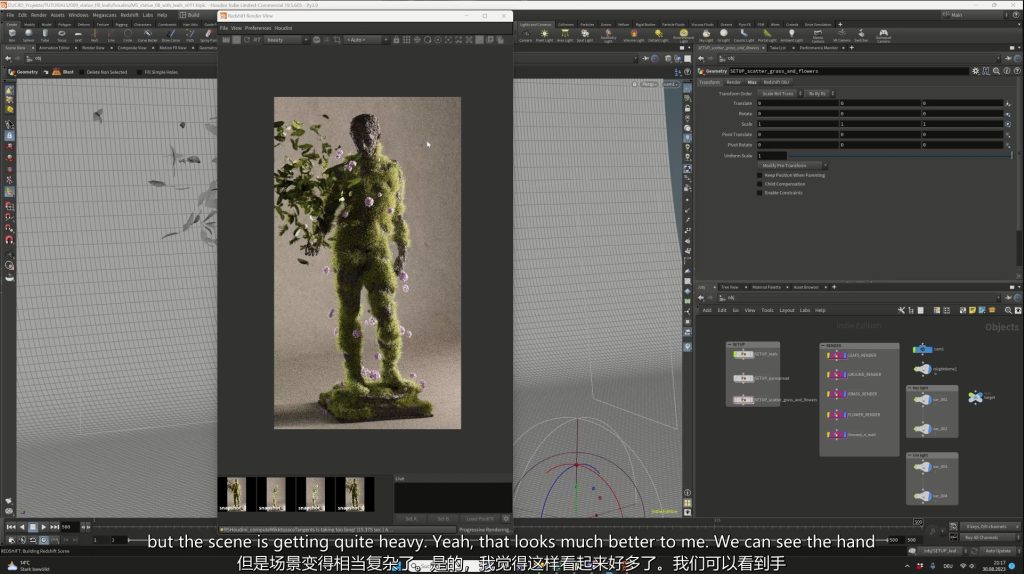
Task: Click the Spot Light shelf tool
Action: point(585,35)
